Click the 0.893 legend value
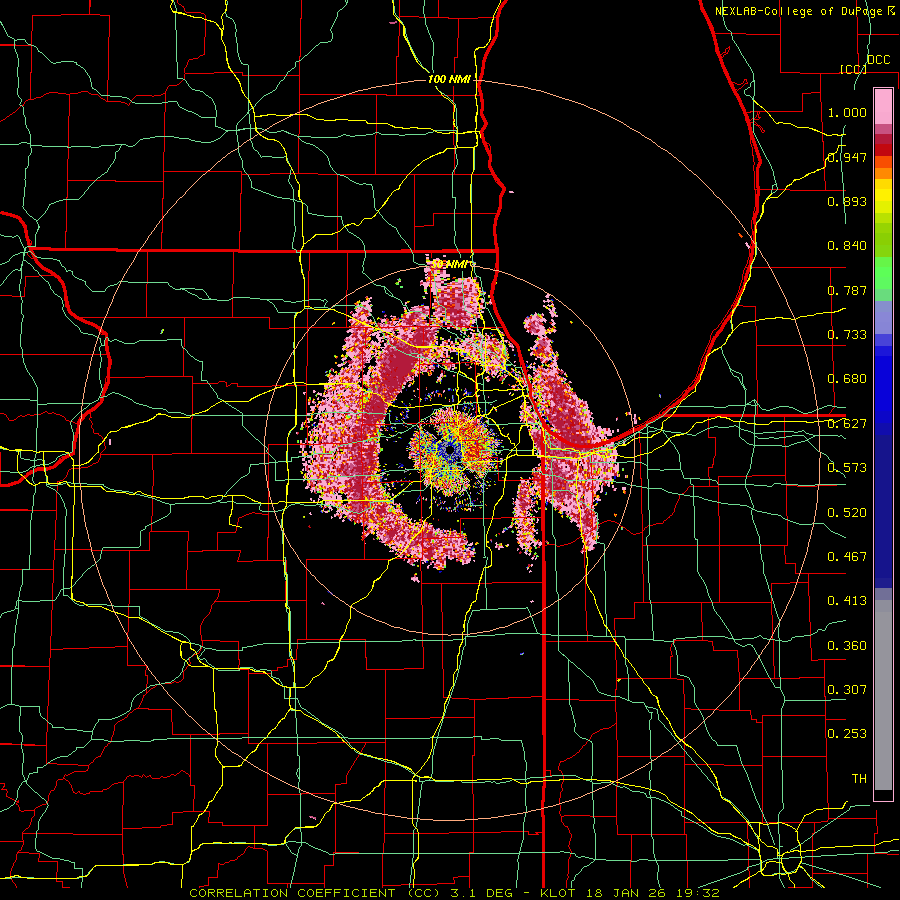This screenshot has width=900, height=900. tap(847, 201)
